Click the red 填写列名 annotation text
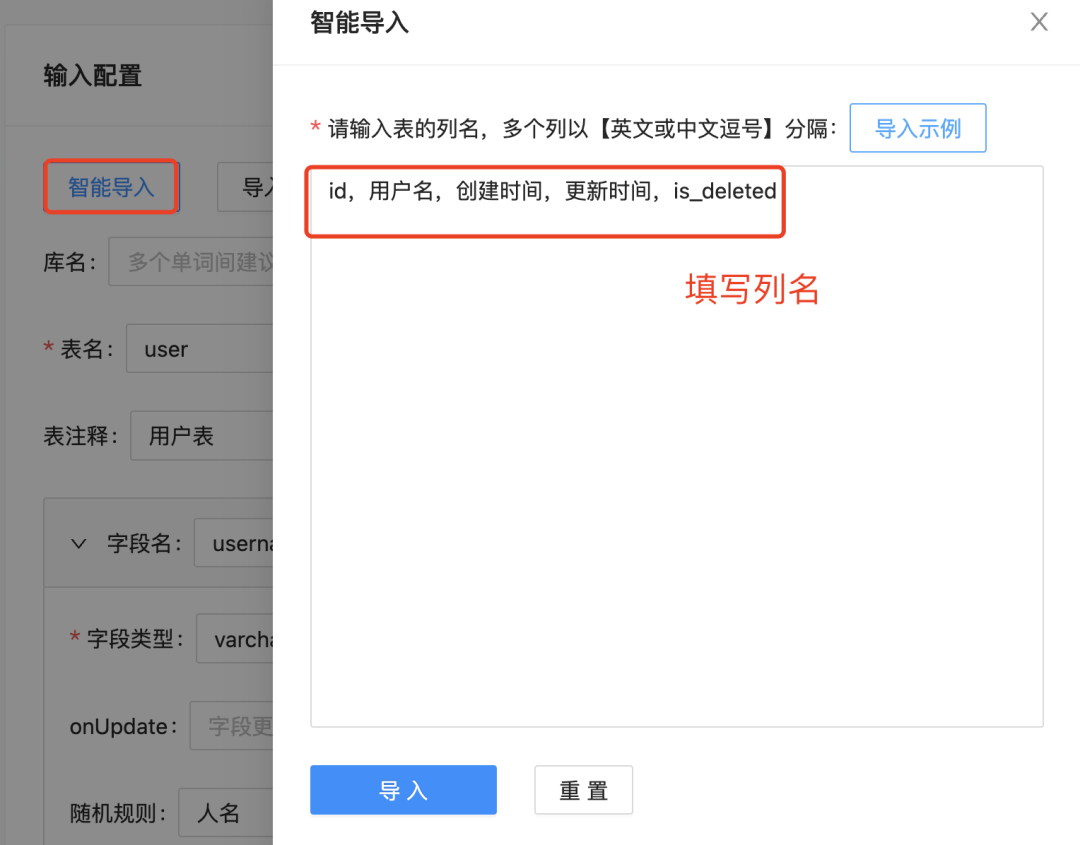Viewport: 1080px width, 845px height. (752, 289)
